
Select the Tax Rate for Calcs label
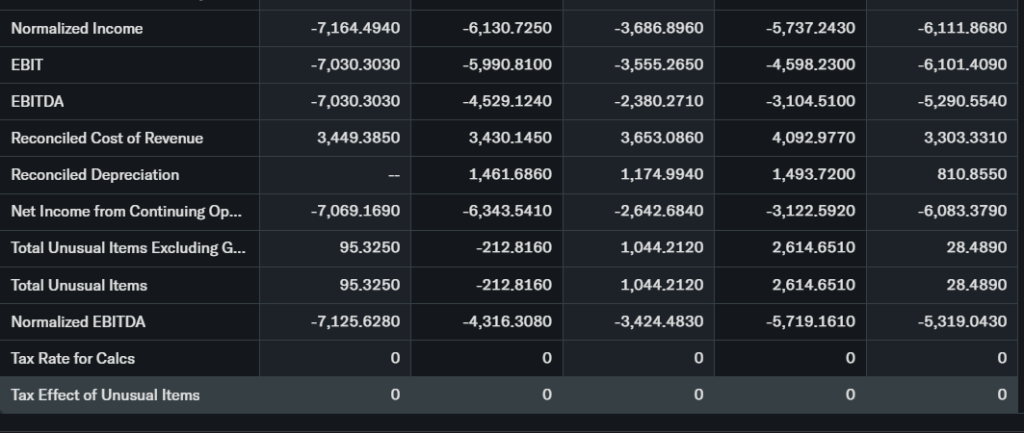tap(72, 358)
